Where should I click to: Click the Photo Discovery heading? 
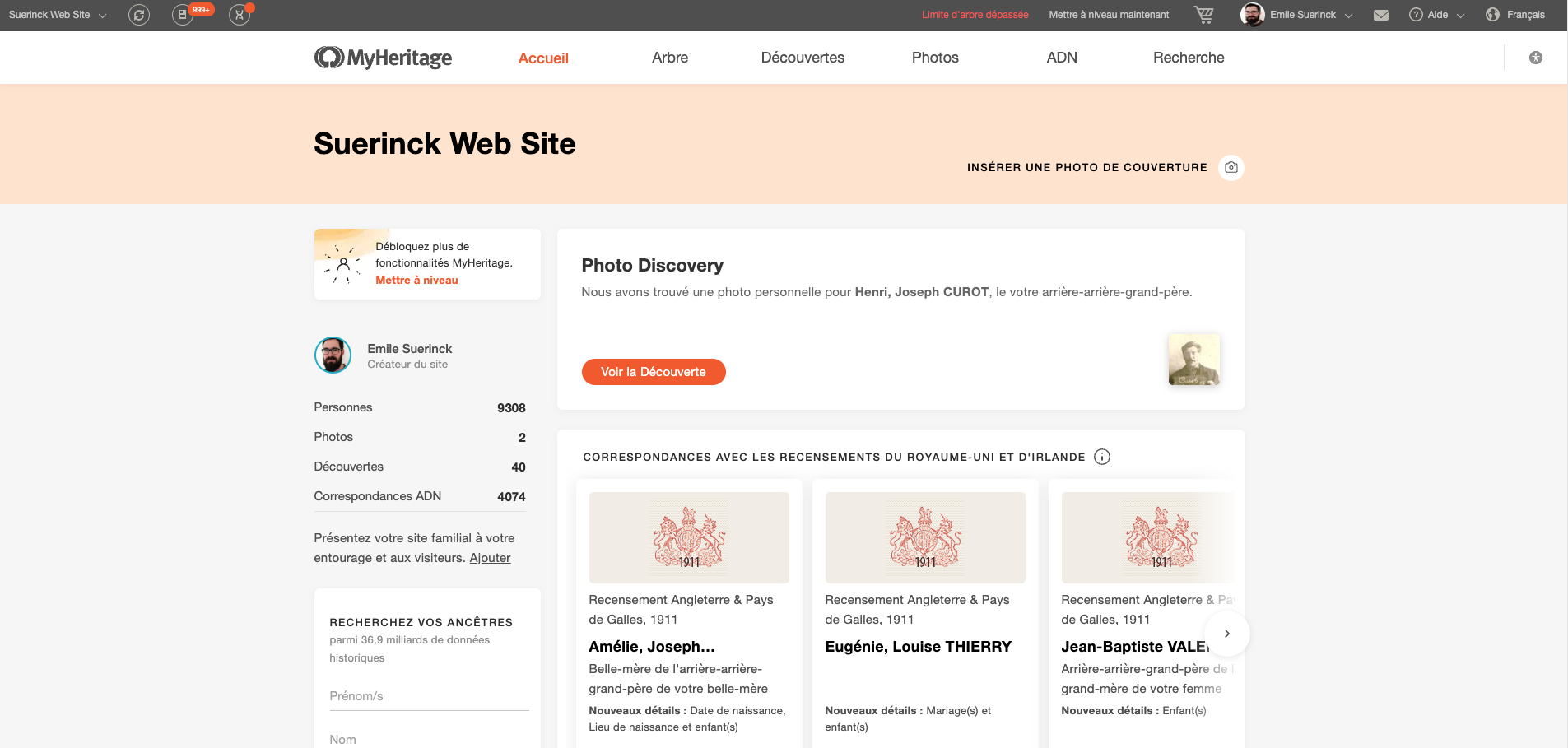tap(653, 266)
